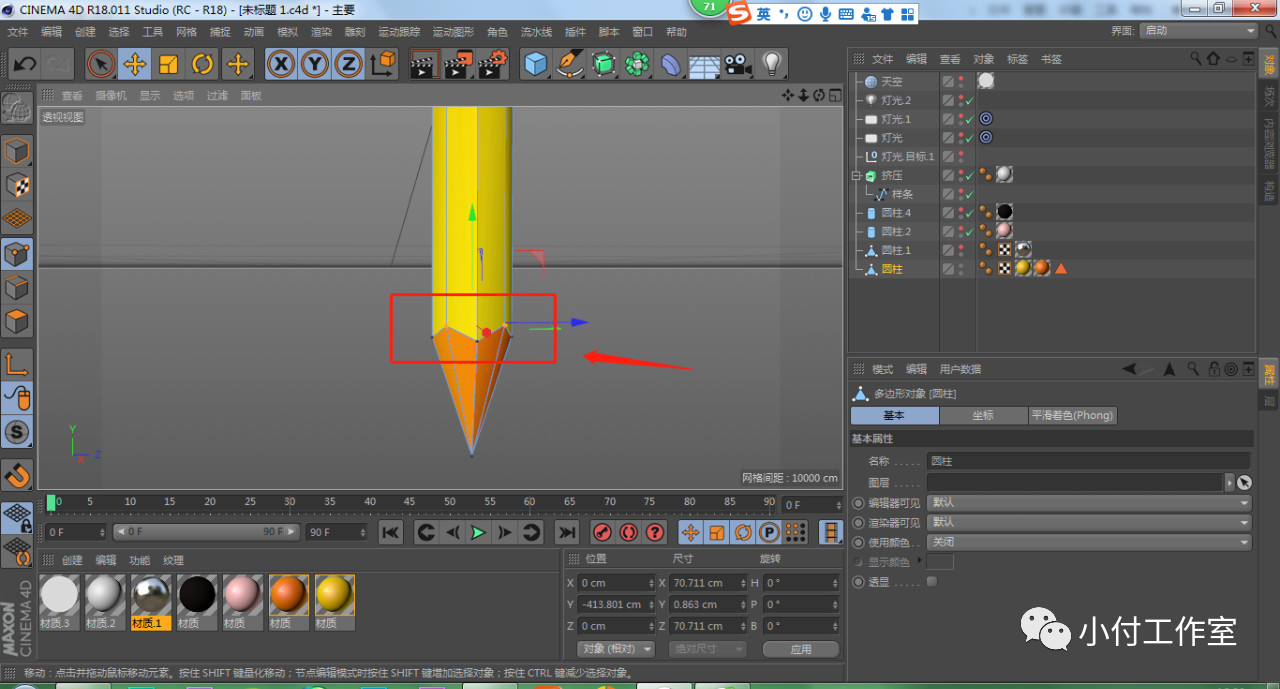
Task: Click the cube primitive object icon
Action: pos(537,65)
